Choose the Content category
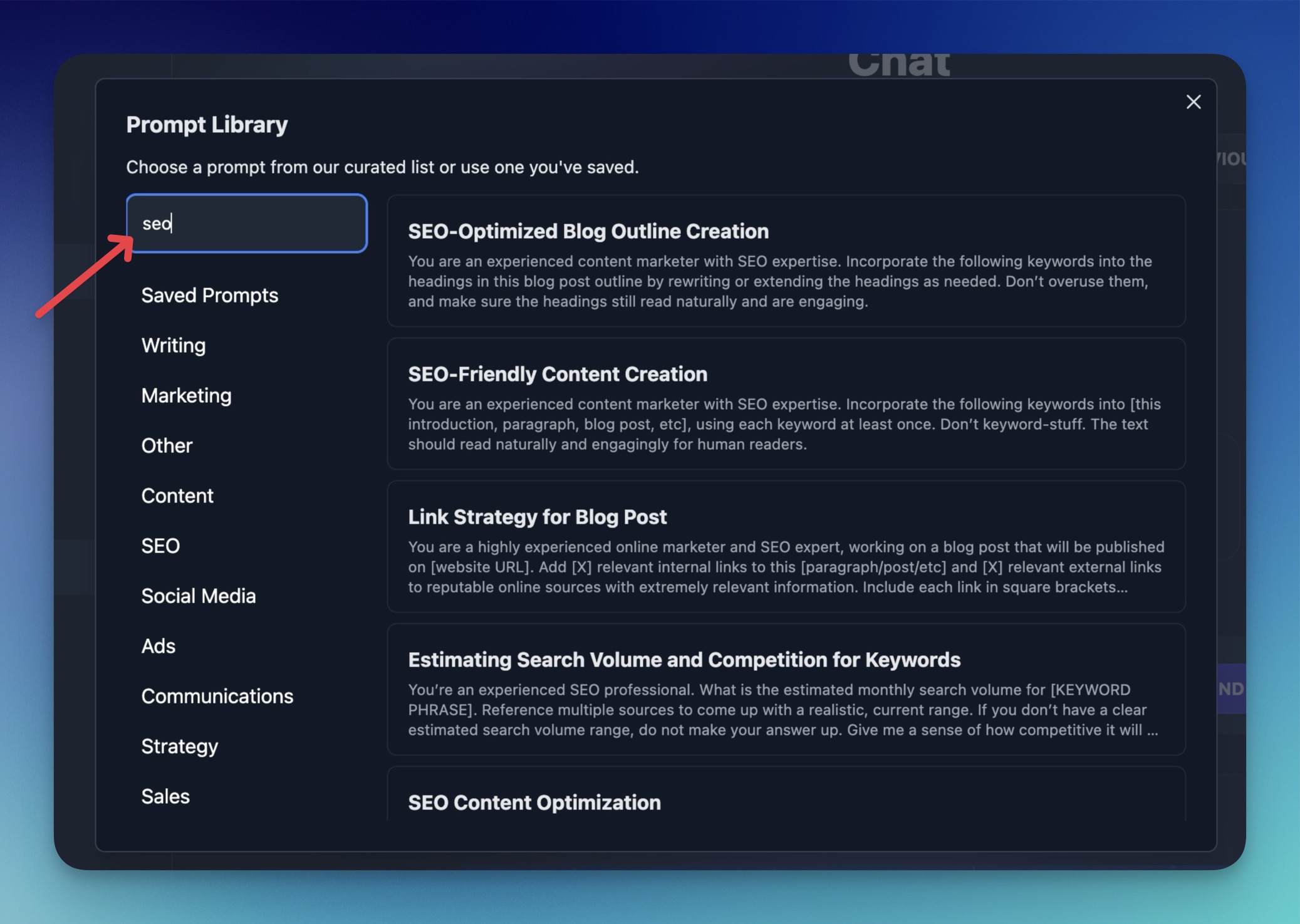Screen dimensions: 1300x924 pos(177,496)
